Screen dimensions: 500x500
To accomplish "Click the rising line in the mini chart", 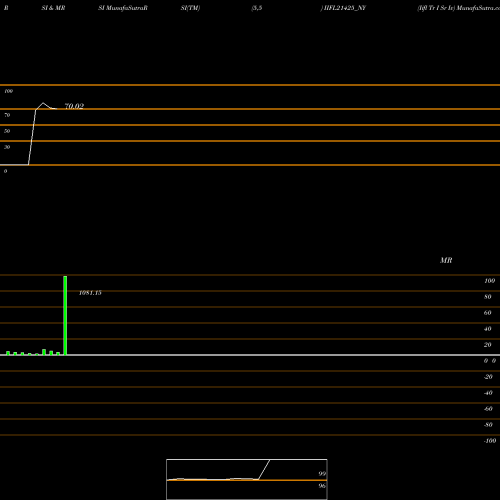I will click(x=264, y=469).
